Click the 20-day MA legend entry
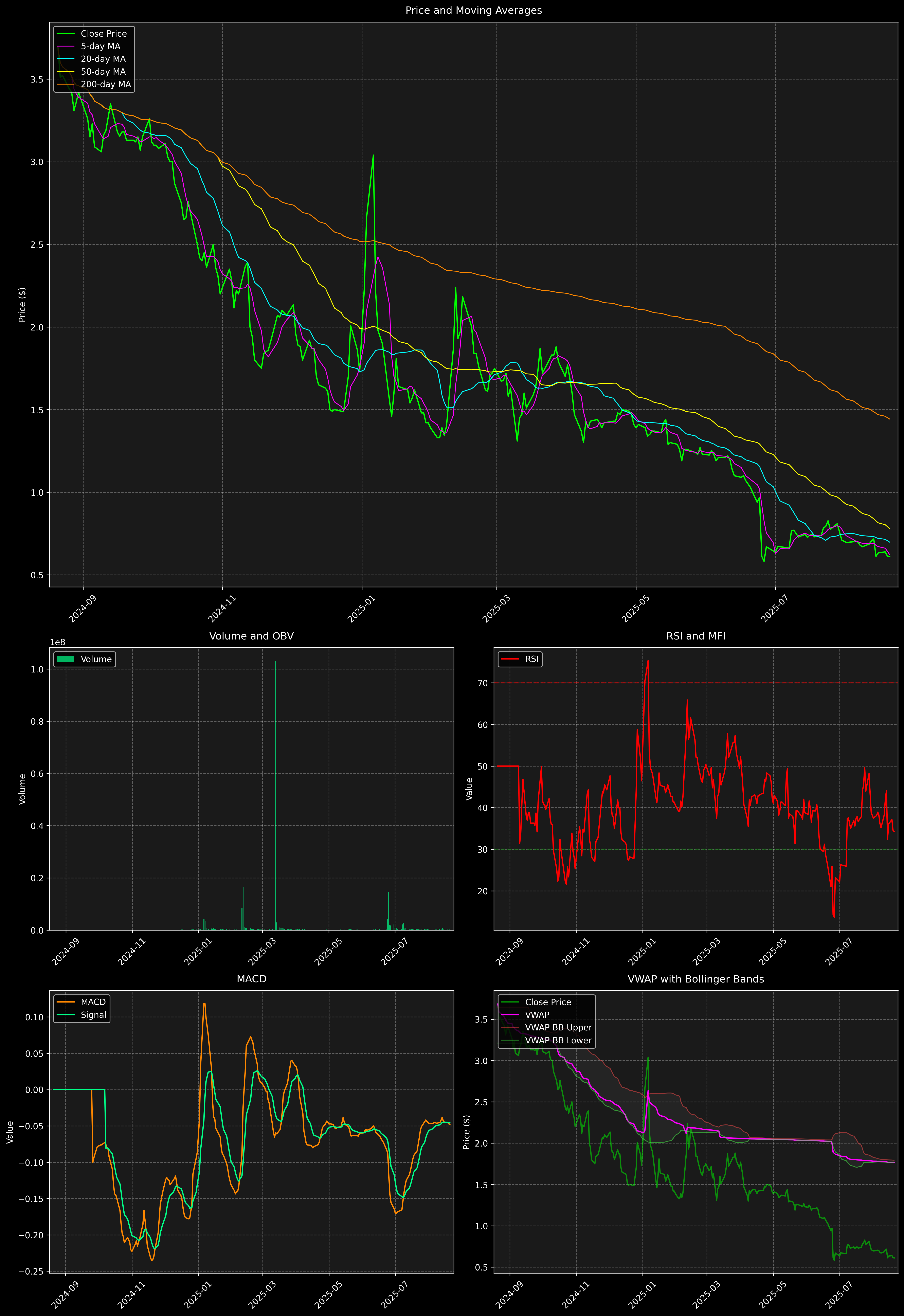This screenshot has width=904, height=1316. point(103,59)
